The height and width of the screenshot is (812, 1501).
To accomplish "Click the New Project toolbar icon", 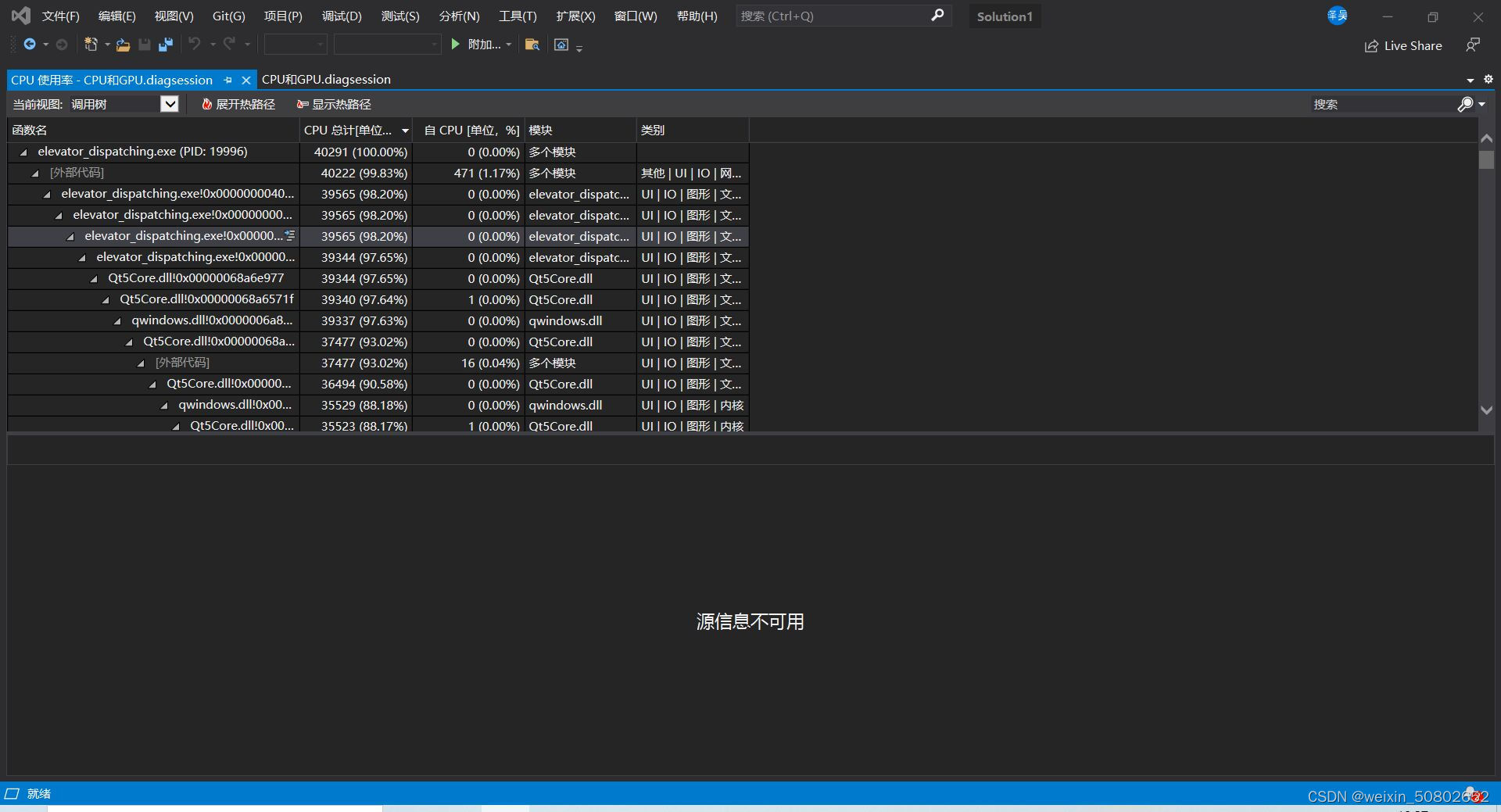I will (91, 45).
